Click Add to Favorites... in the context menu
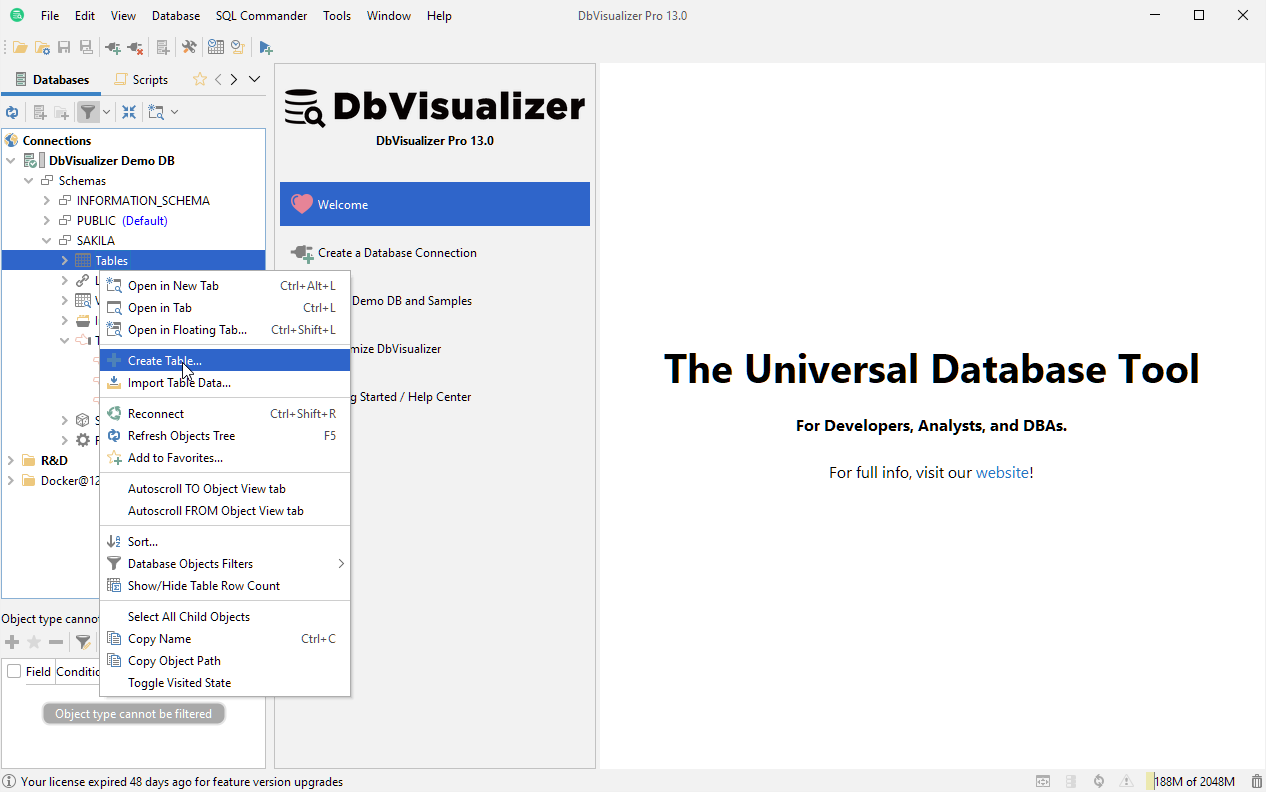This screenshot has width=1266, height=792. [225, 457]
